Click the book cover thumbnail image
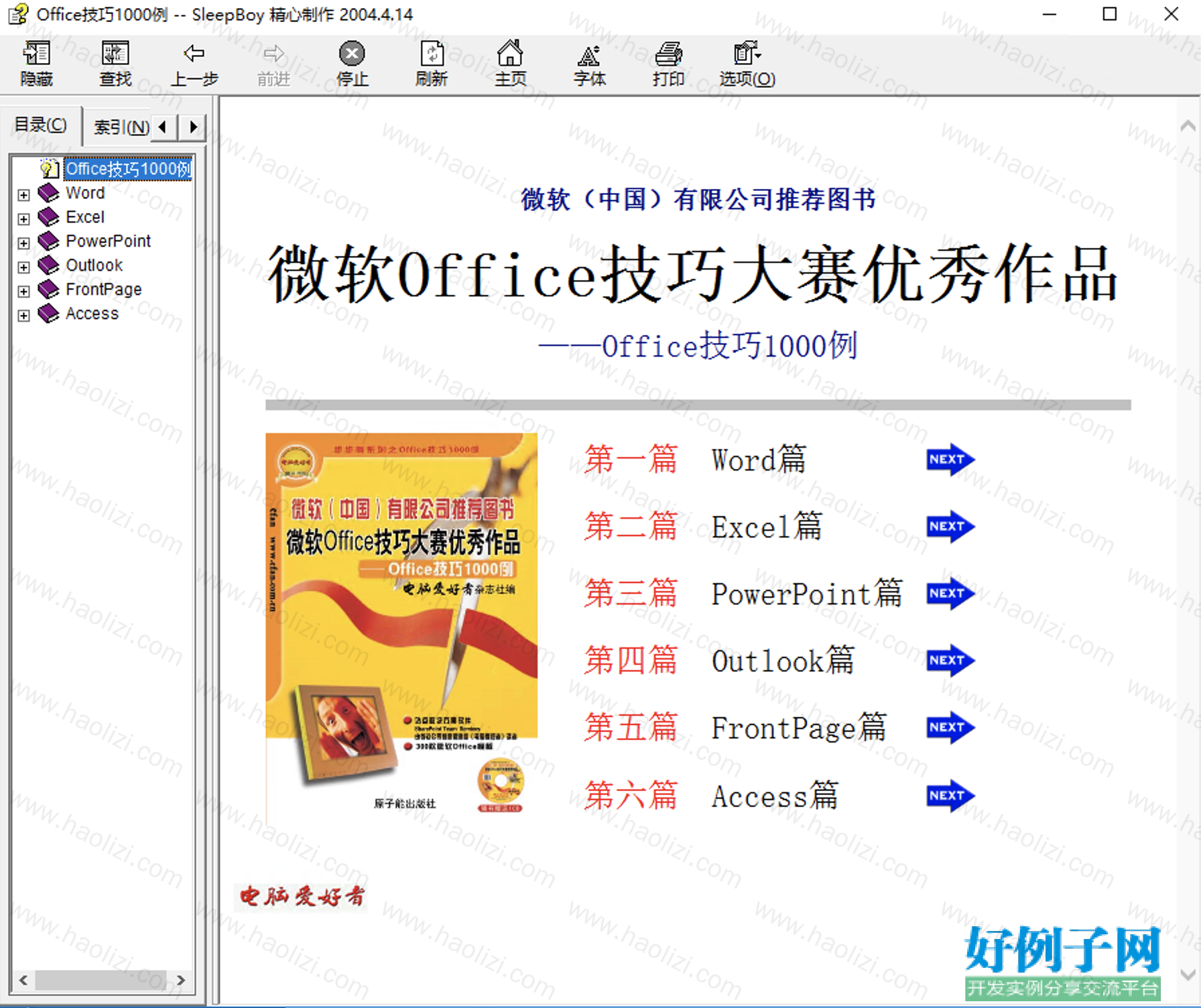This screenshot has height=1008, width=1201. tap(401, 629)
